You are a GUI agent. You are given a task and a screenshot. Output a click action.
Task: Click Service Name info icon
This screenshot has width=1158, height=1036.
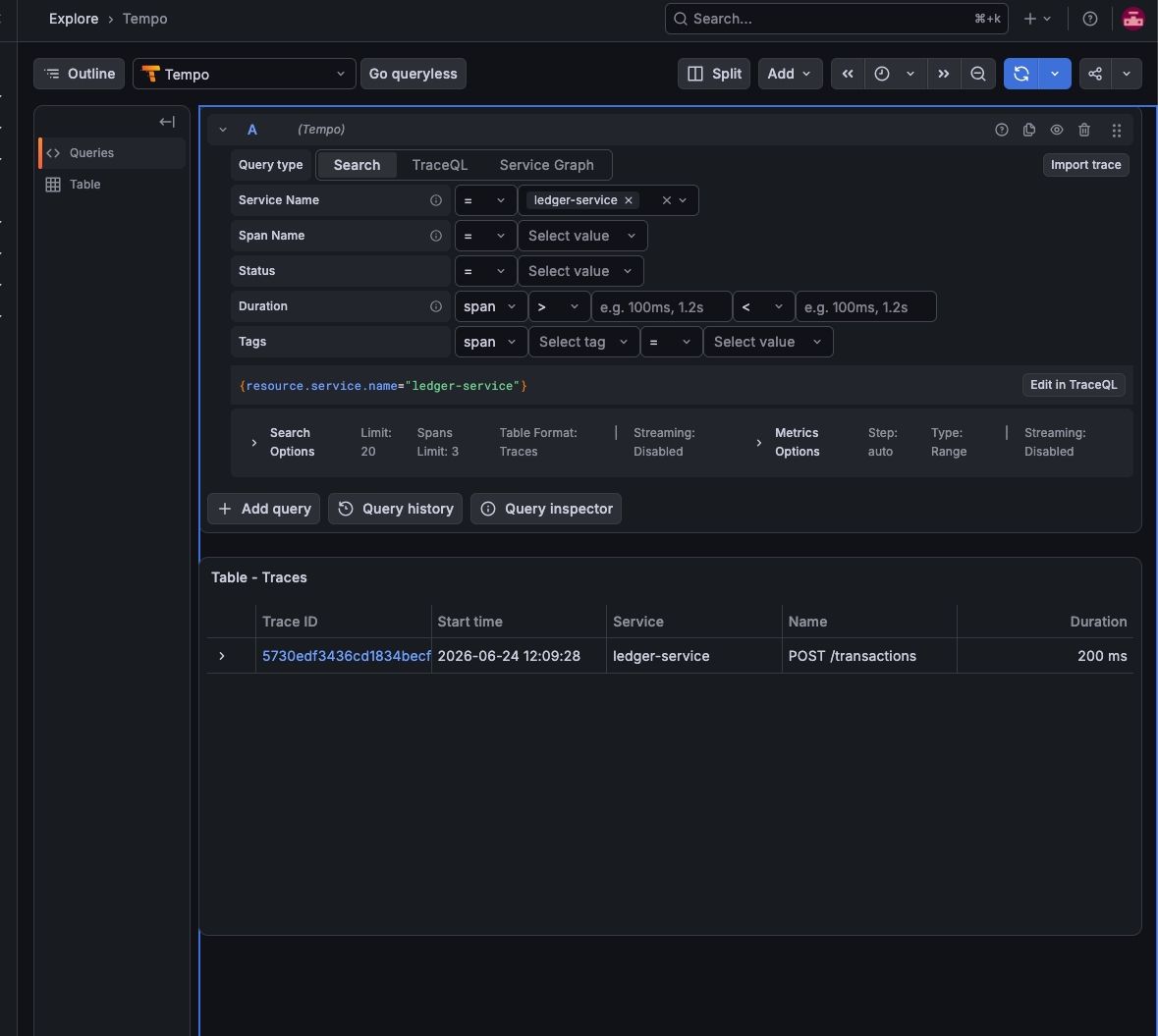pos(436,200)
